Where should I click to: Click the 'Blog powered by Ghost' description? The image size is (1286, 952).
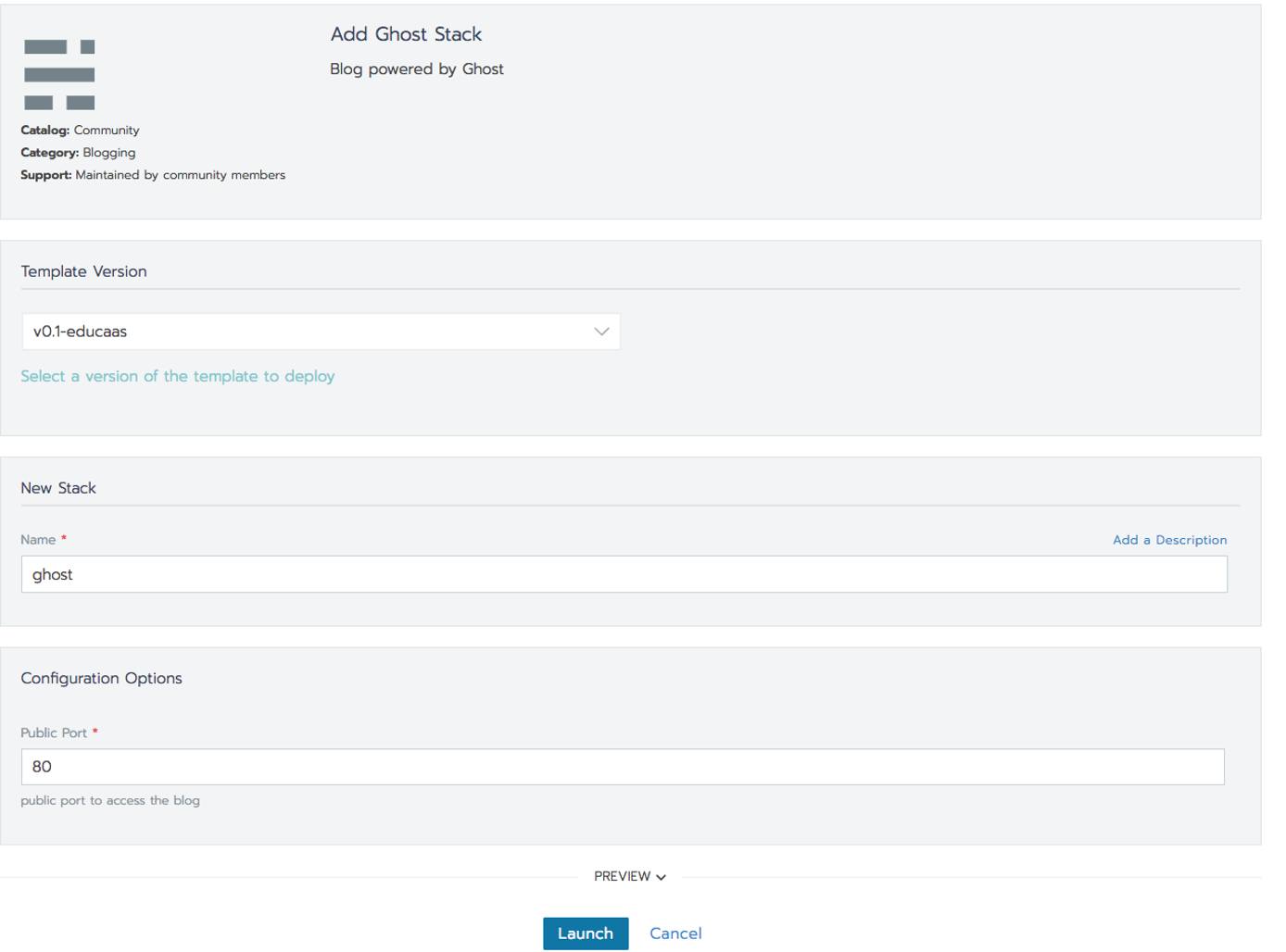coord(417,69)
